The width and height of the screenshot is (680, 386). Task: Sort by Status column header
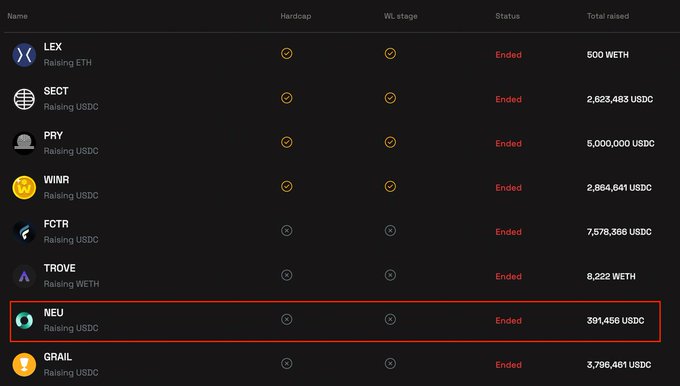click(507, 16)
